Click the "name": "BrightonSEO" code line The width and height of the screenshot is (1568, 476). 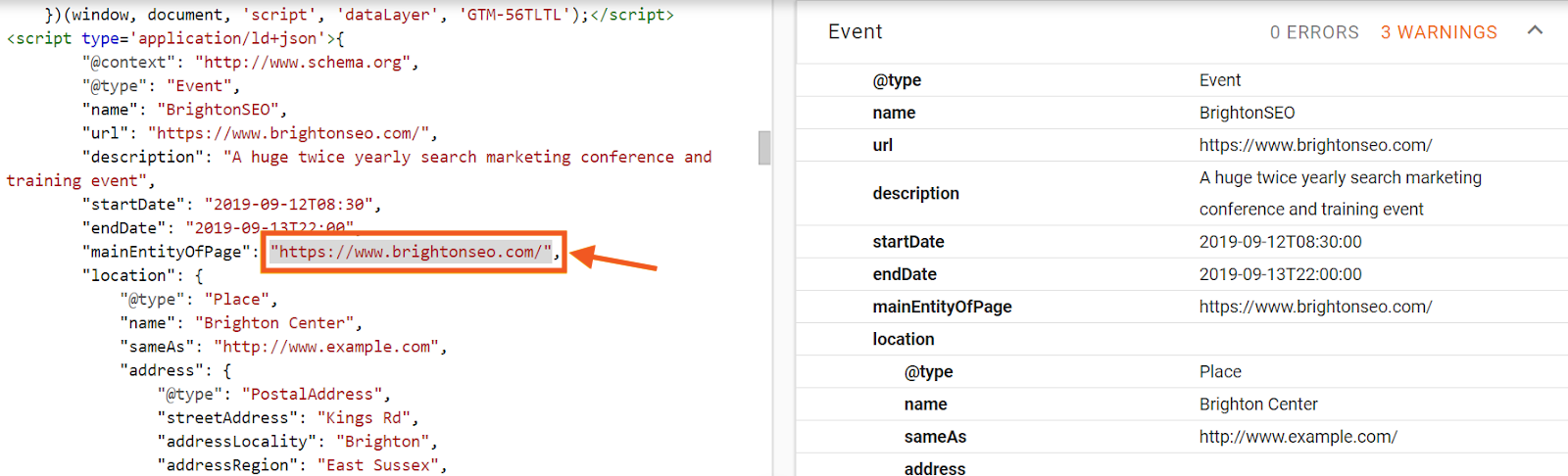[184, 109]
